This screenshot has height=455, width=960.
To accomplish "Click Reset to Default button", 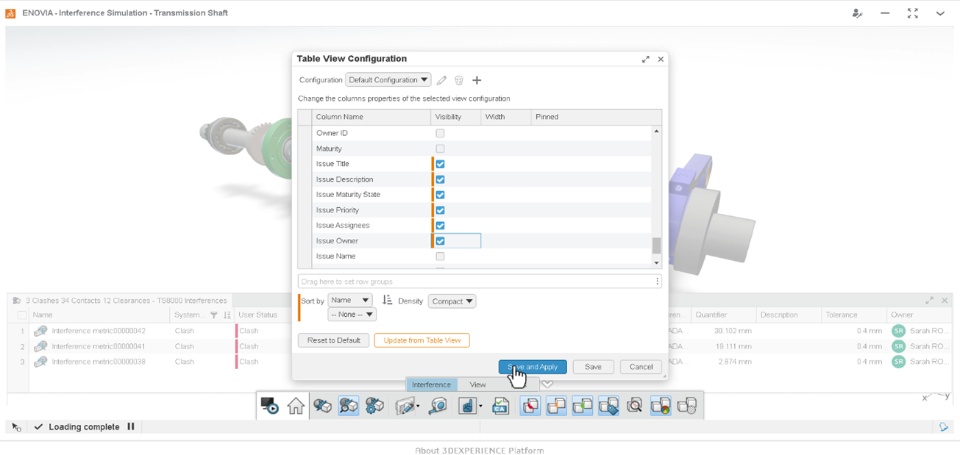I will point(334,340).
